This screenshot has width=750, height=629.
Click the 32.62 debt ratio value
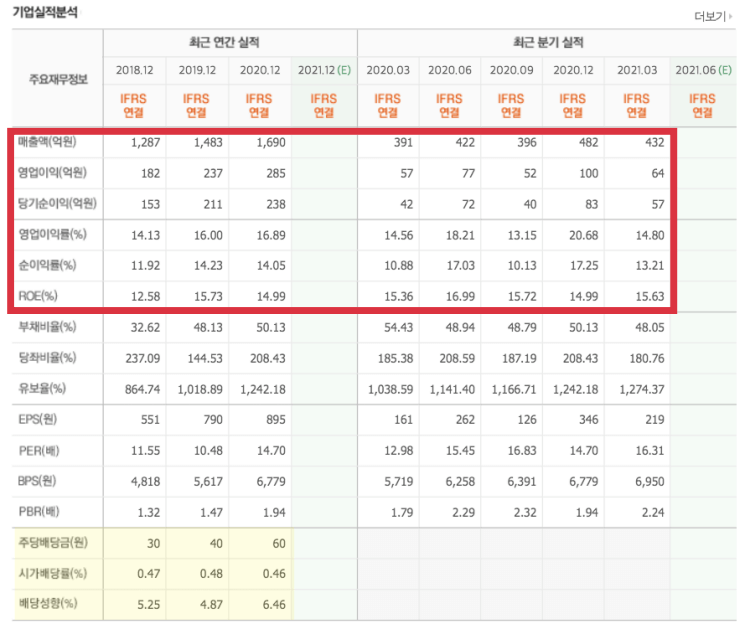145,328
